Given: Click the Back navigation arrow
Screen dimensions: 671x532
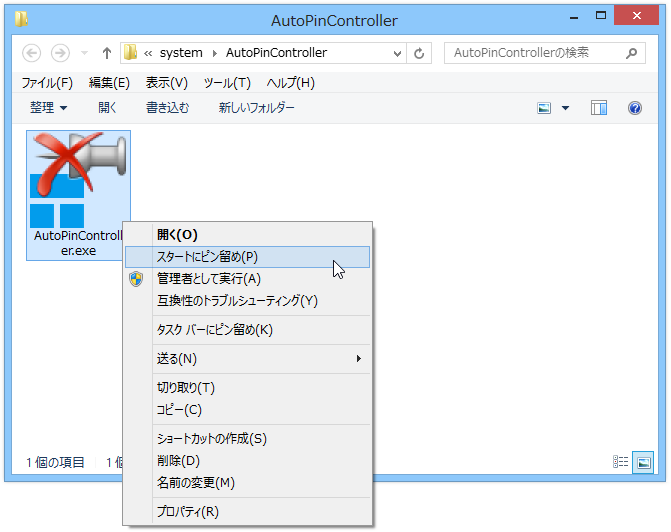Looking at the screenshot, I should [31, 53].
